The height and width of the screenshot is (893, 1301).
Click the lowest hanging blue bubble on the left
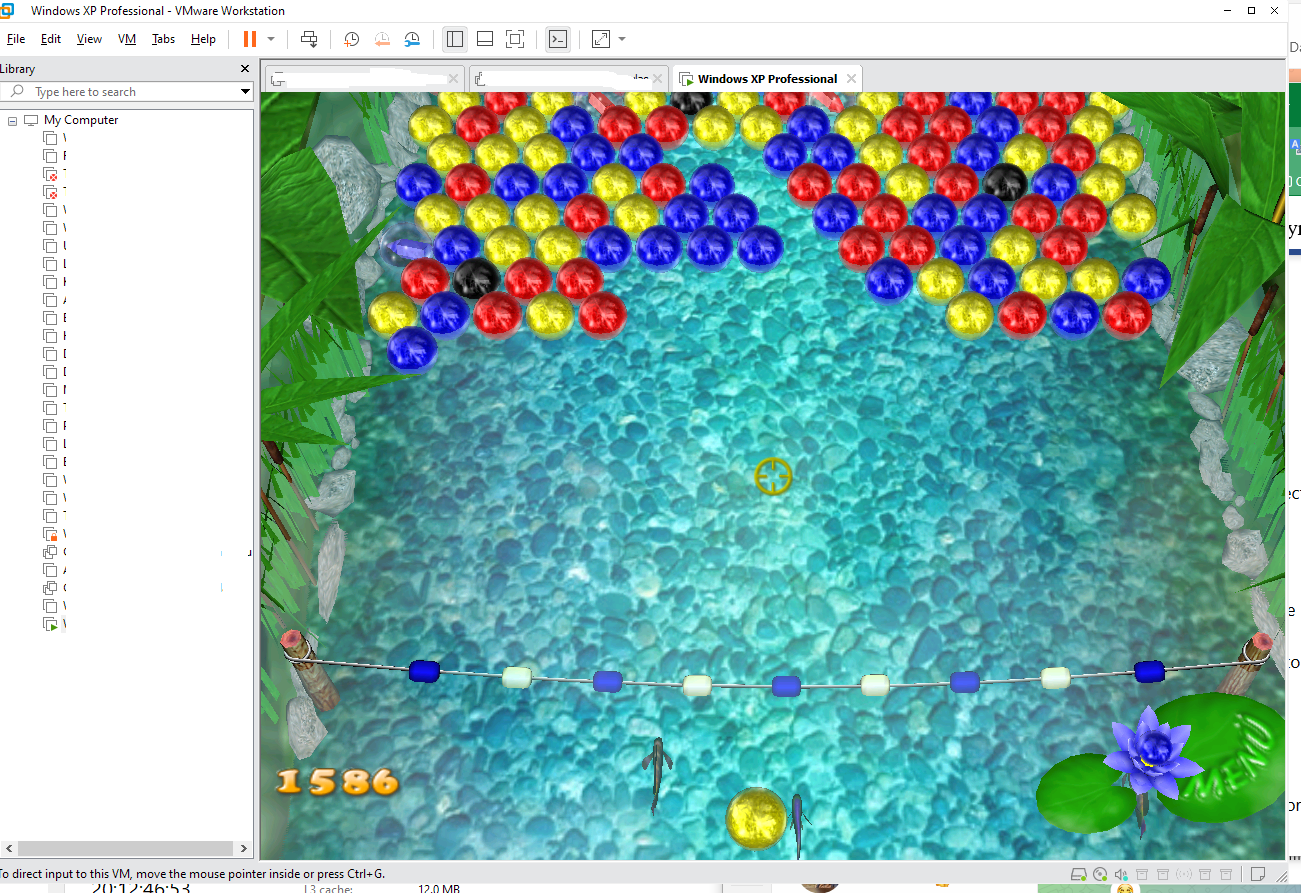[x=412, y=349]
